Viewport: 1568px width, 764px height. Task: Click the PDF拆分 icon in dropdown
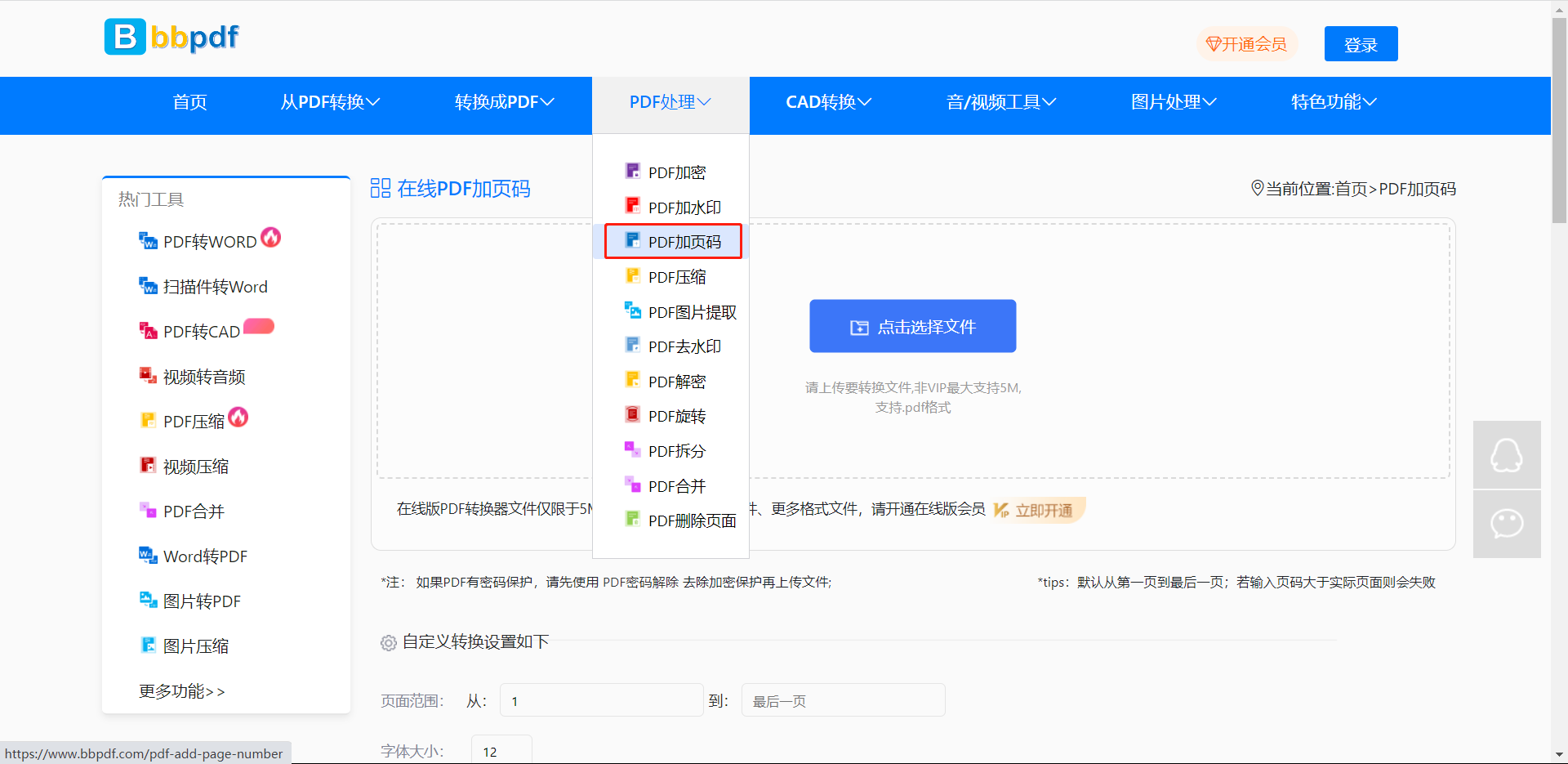click(632, 449)
